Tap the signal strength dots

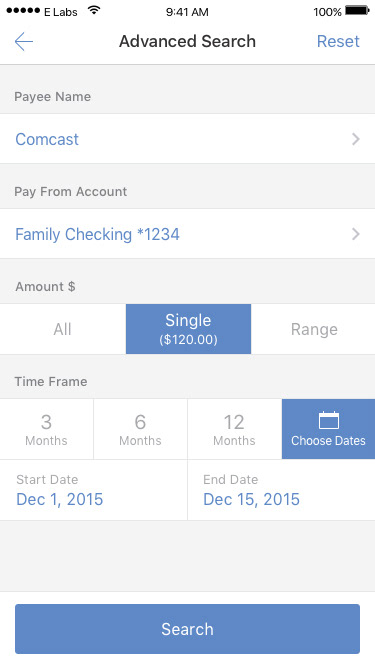tap(23, 11)
